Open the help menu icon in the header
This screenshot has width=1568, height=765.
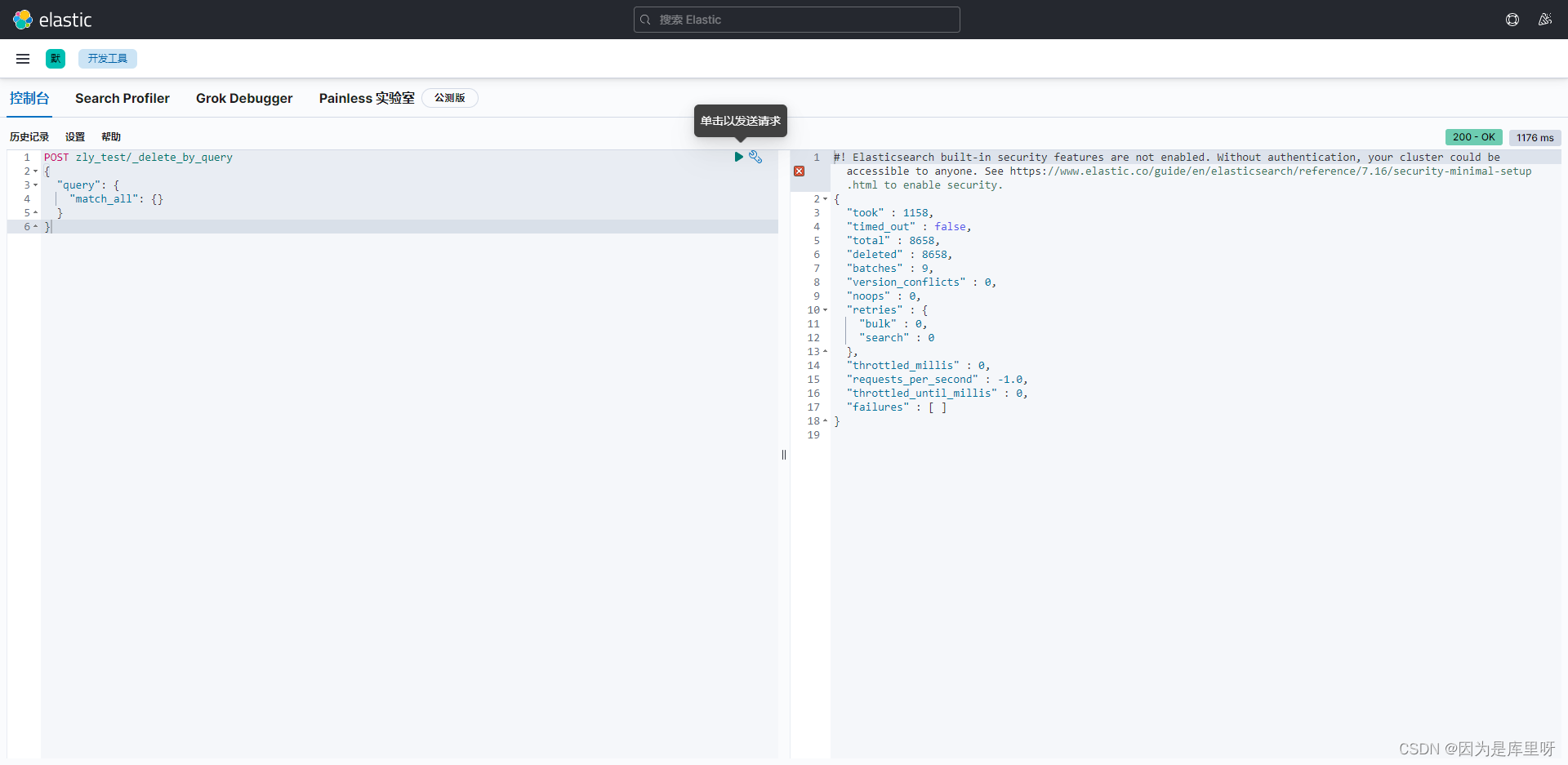click(x=1512, y=20)
